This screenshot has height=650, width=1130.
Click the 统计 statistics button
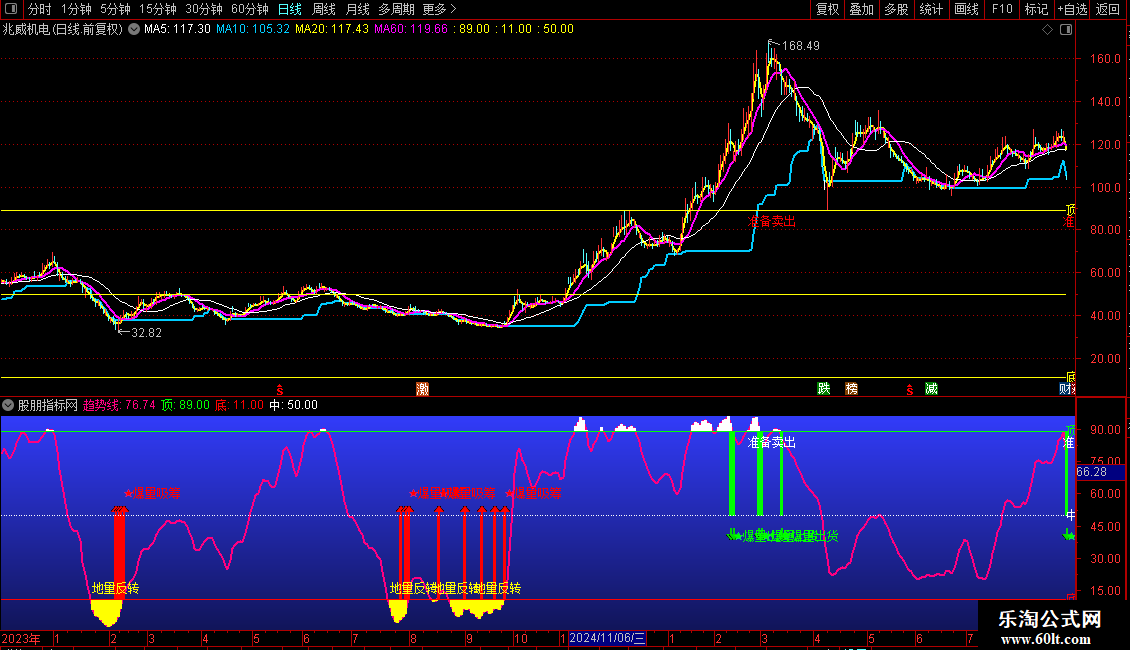(x=931, y=9)
